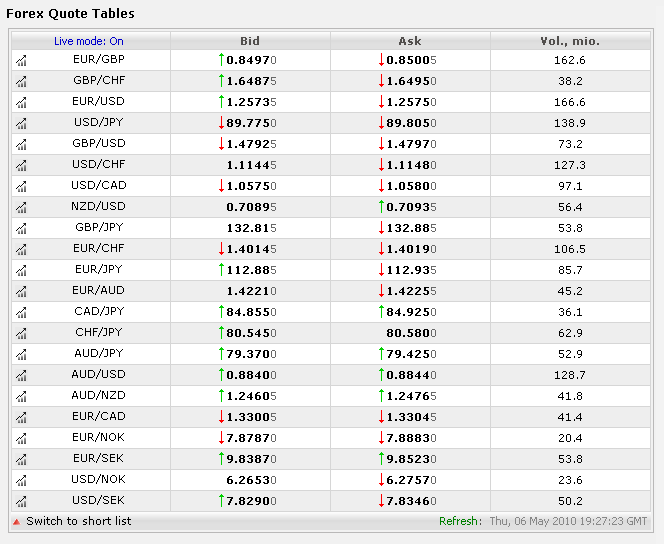Image resolution: width=664 pixels, height=544 pixels.
Task: Open chart icon for GBP/CHF row
Action: coord(21,82)
